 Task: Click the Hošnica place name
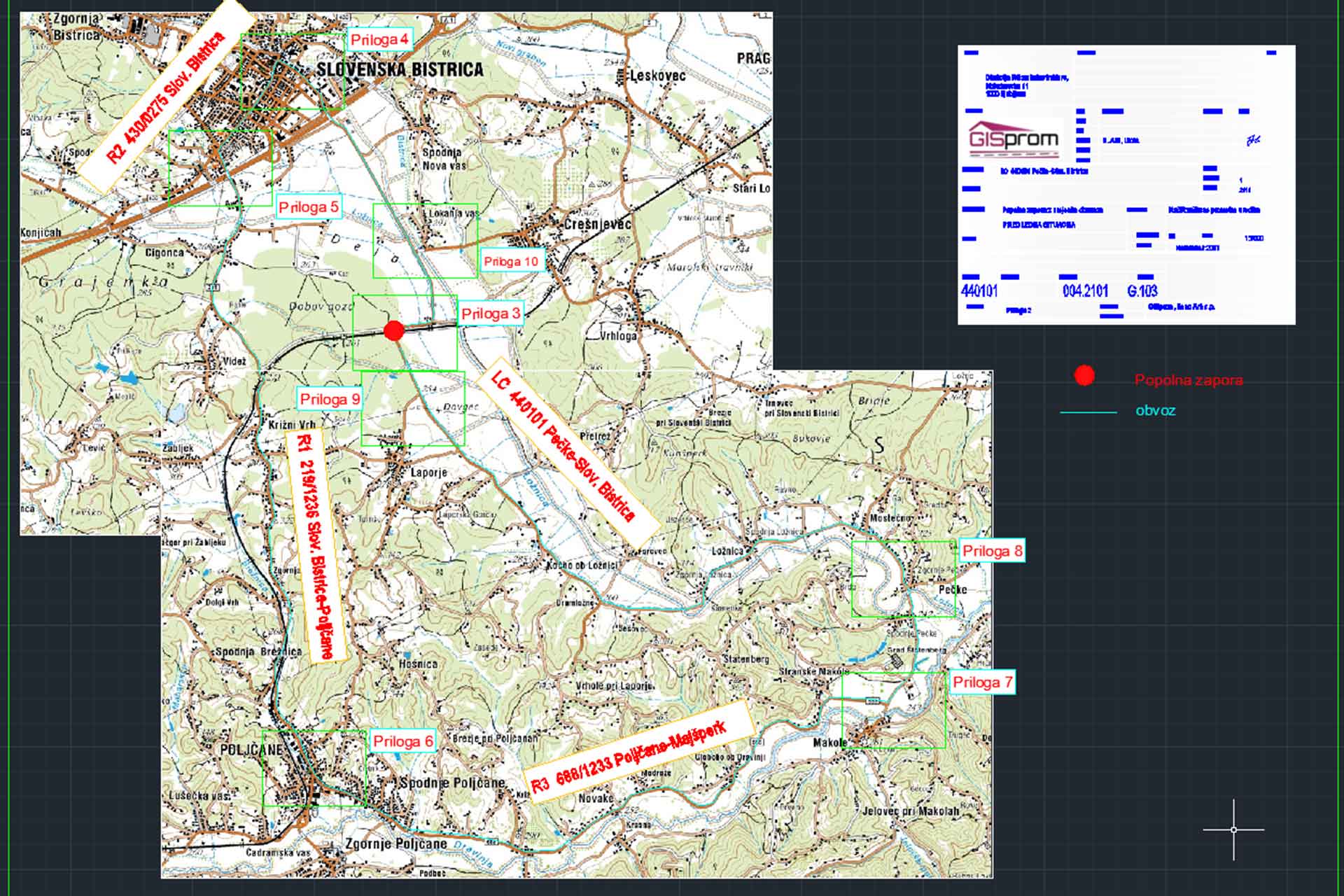click(418, 664)
